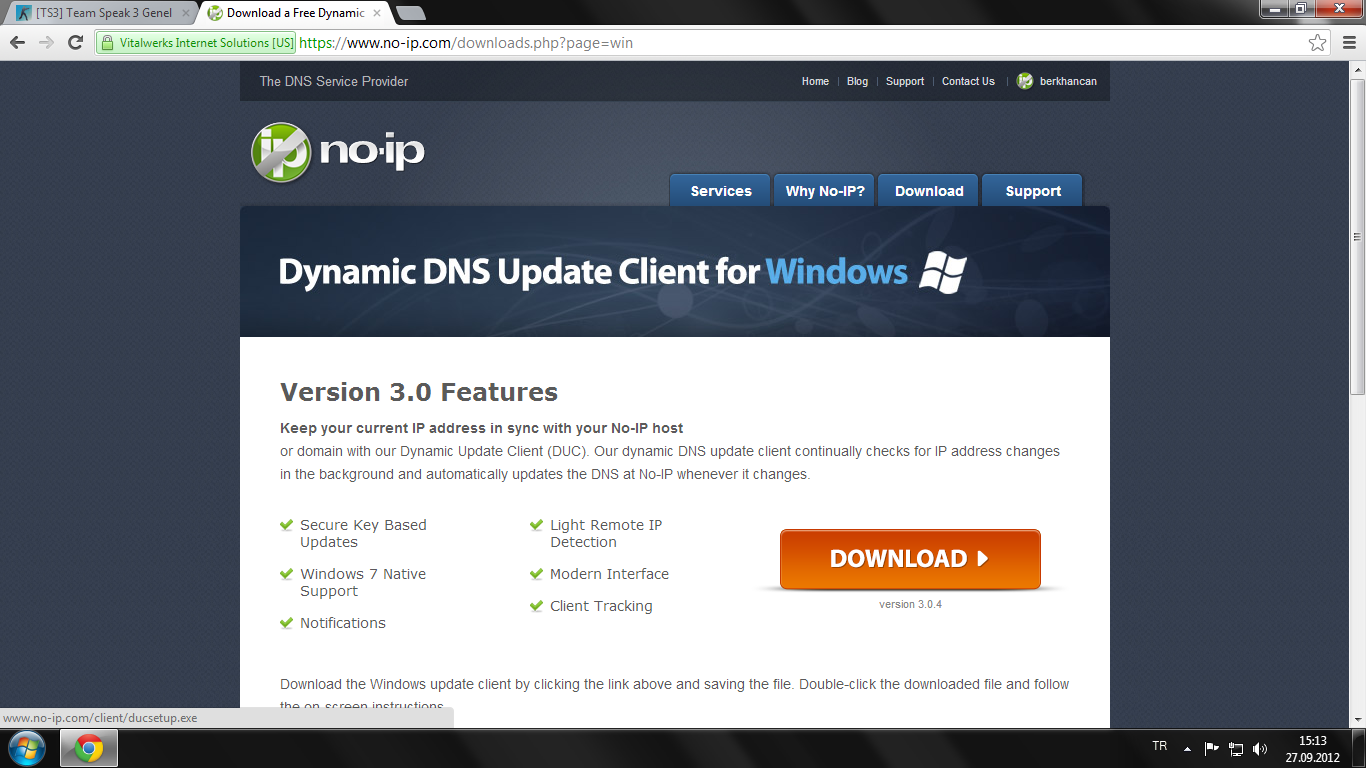Screen dimensions: 1366x768
Task: Show hidden tray icons arrow
Action: pyautogui.click(x=1187, y=748)
